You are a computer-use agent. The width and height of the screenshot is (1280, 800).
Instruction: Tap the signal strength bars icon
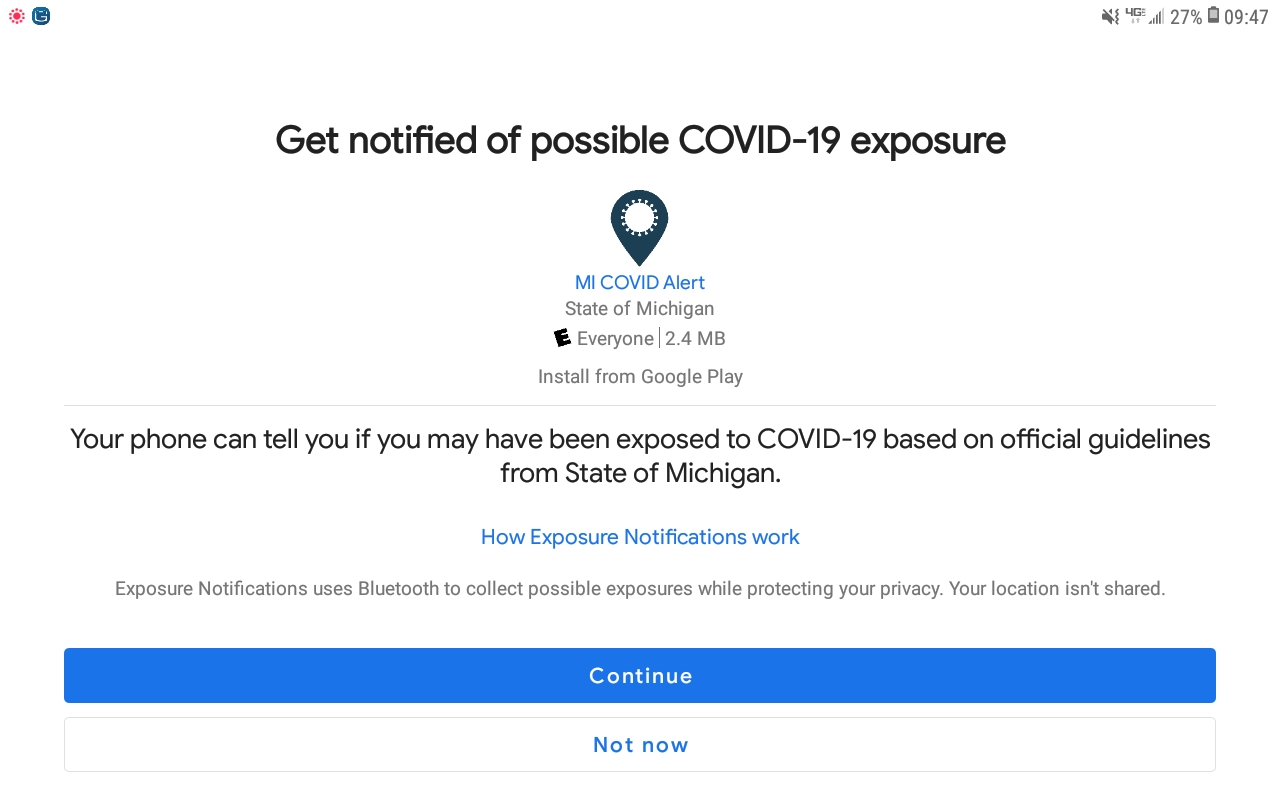pyautogui.click(x=1157, y=17)
